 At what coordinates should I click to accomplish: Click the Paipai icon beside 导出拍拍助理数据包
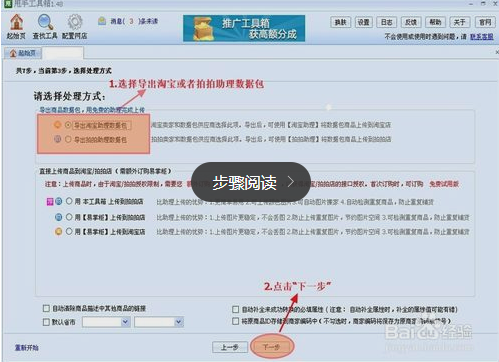click(58, 139)
